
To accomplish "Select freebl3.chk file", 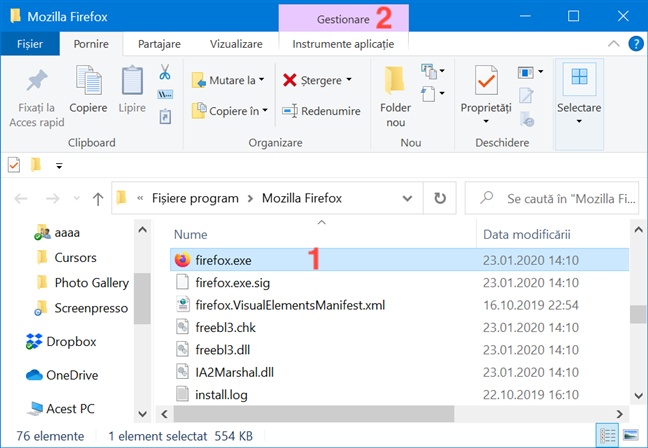I will tap(399, 327).
